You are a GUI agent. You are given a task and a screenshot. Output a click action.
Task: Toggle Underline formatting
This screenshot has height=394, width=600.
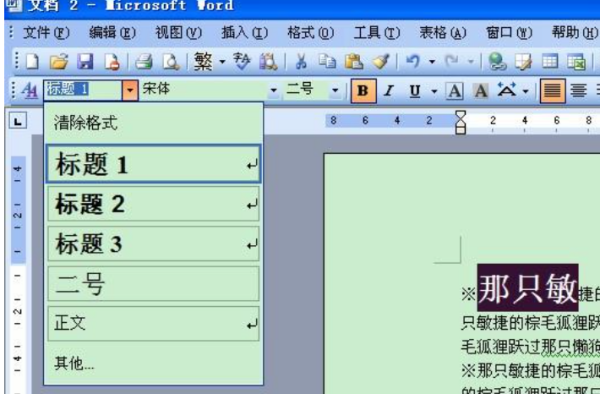[415, 91]
